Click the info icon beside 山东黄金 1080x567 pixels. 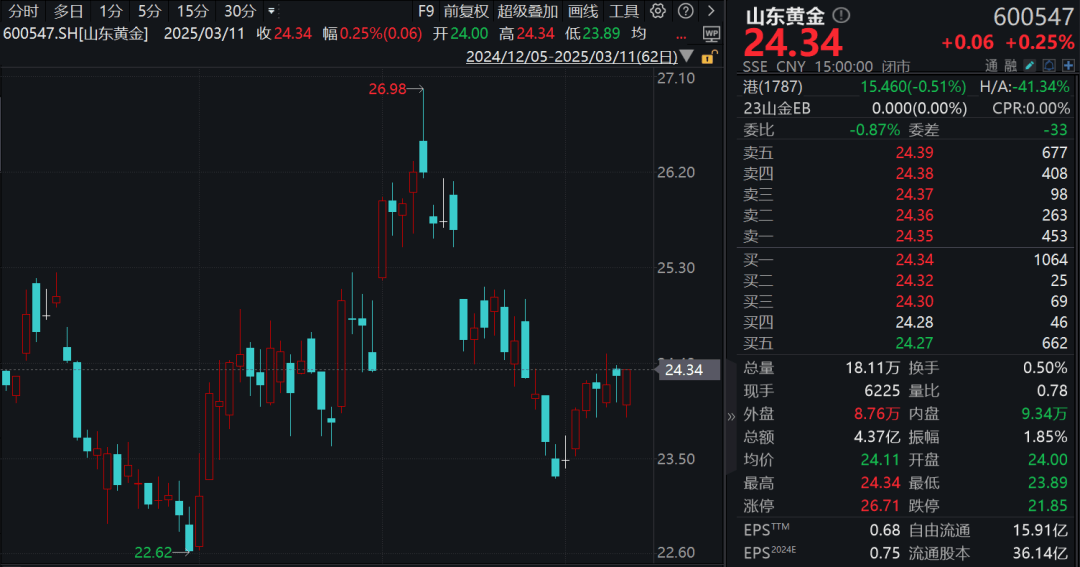[x=841, y=14]
